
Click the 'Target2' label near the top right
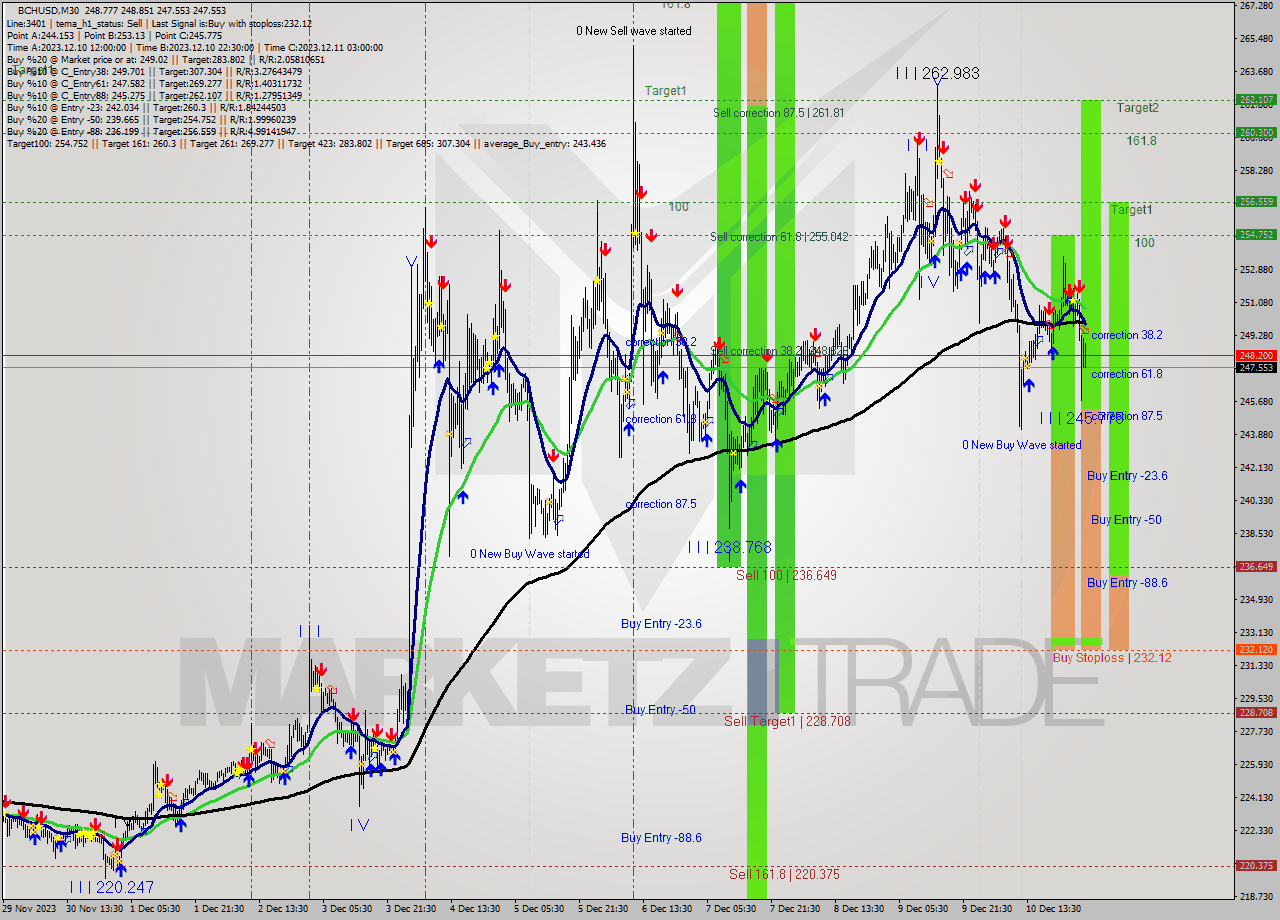(1138, 108)
